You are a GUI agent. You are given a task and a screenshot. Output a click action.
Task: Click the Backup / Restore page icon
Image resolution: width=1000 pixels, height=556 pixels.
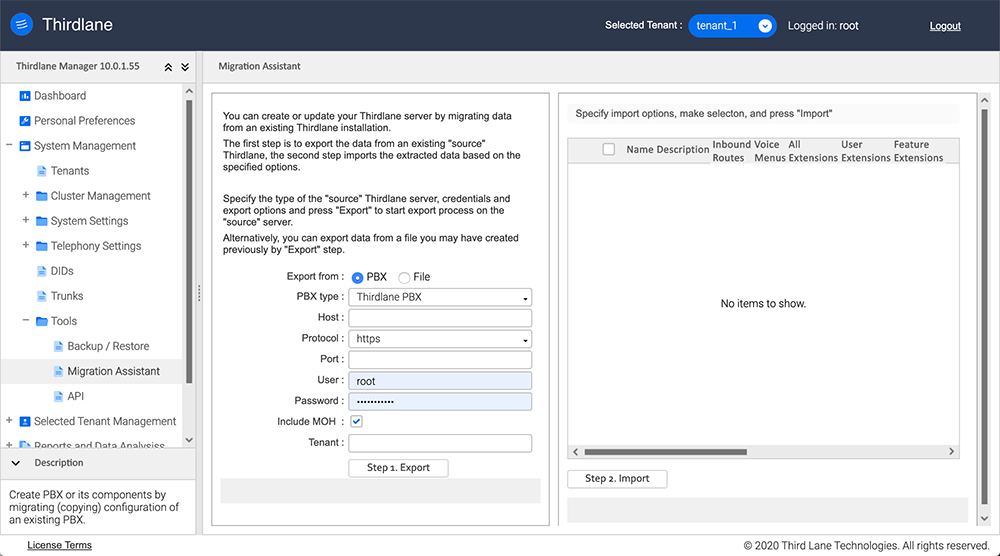[x=59, y=346]
